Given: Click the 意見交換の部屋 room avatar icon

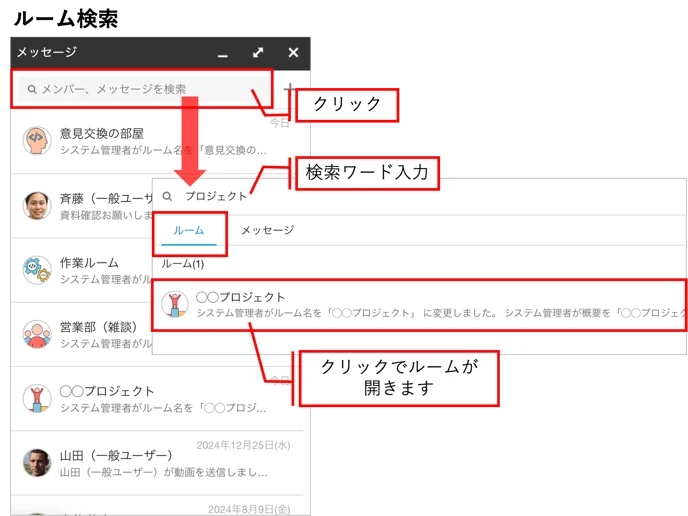Looking at the screenshot, I should (37, 141).
